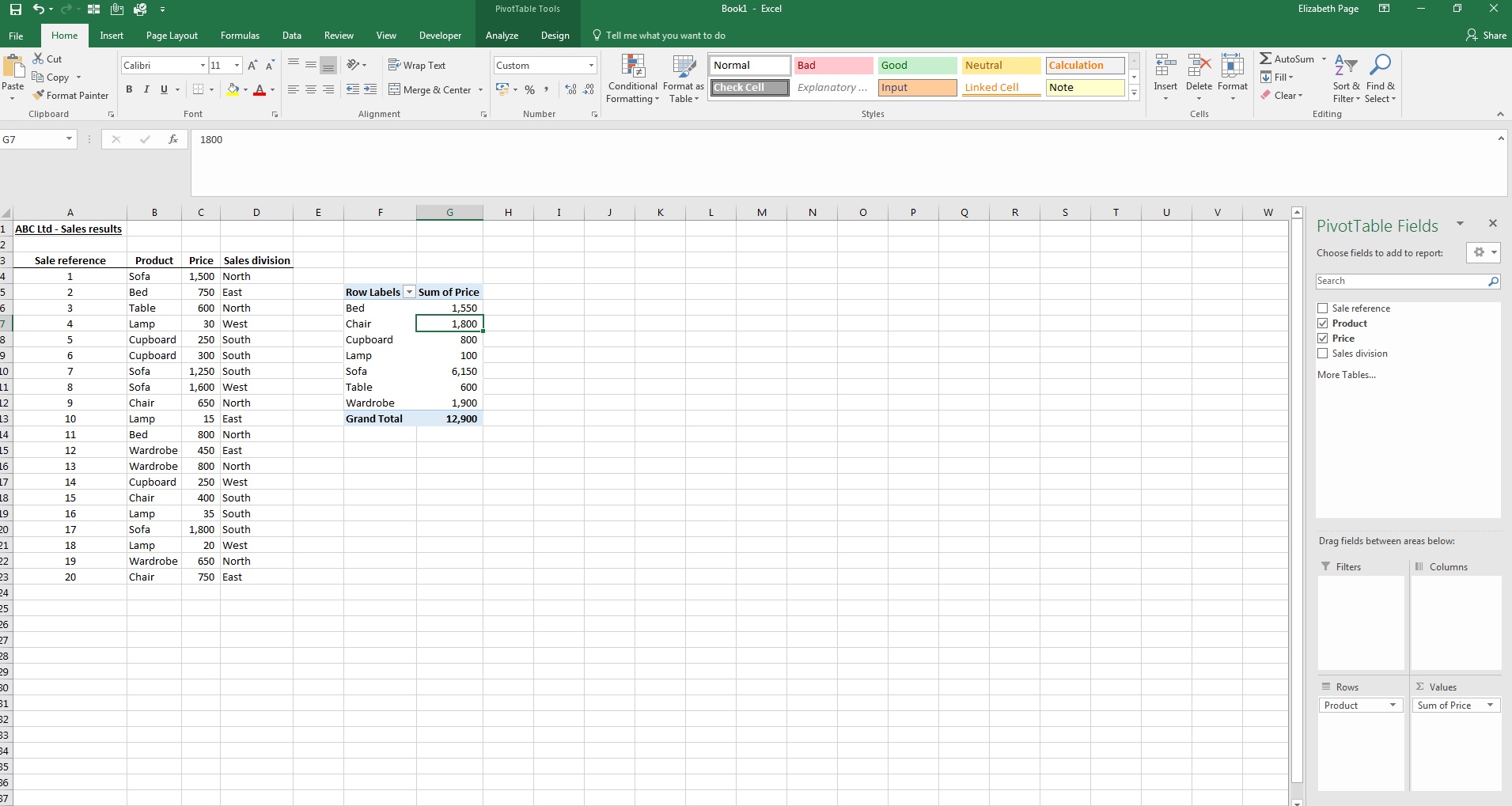The image size is (1512, 806).
Task: Check the Sales division field checkbox
Action: click(1322, 353)
